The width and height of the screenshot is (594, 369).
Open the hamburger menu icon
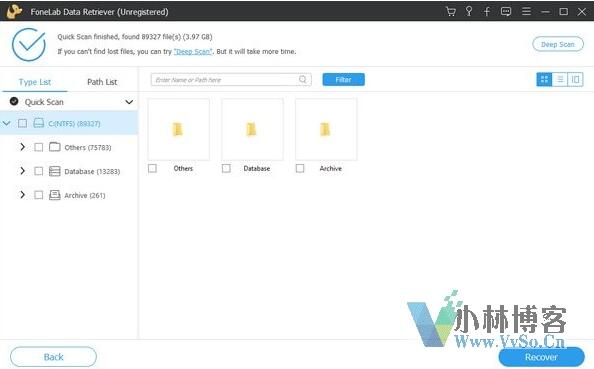(526, 11)
